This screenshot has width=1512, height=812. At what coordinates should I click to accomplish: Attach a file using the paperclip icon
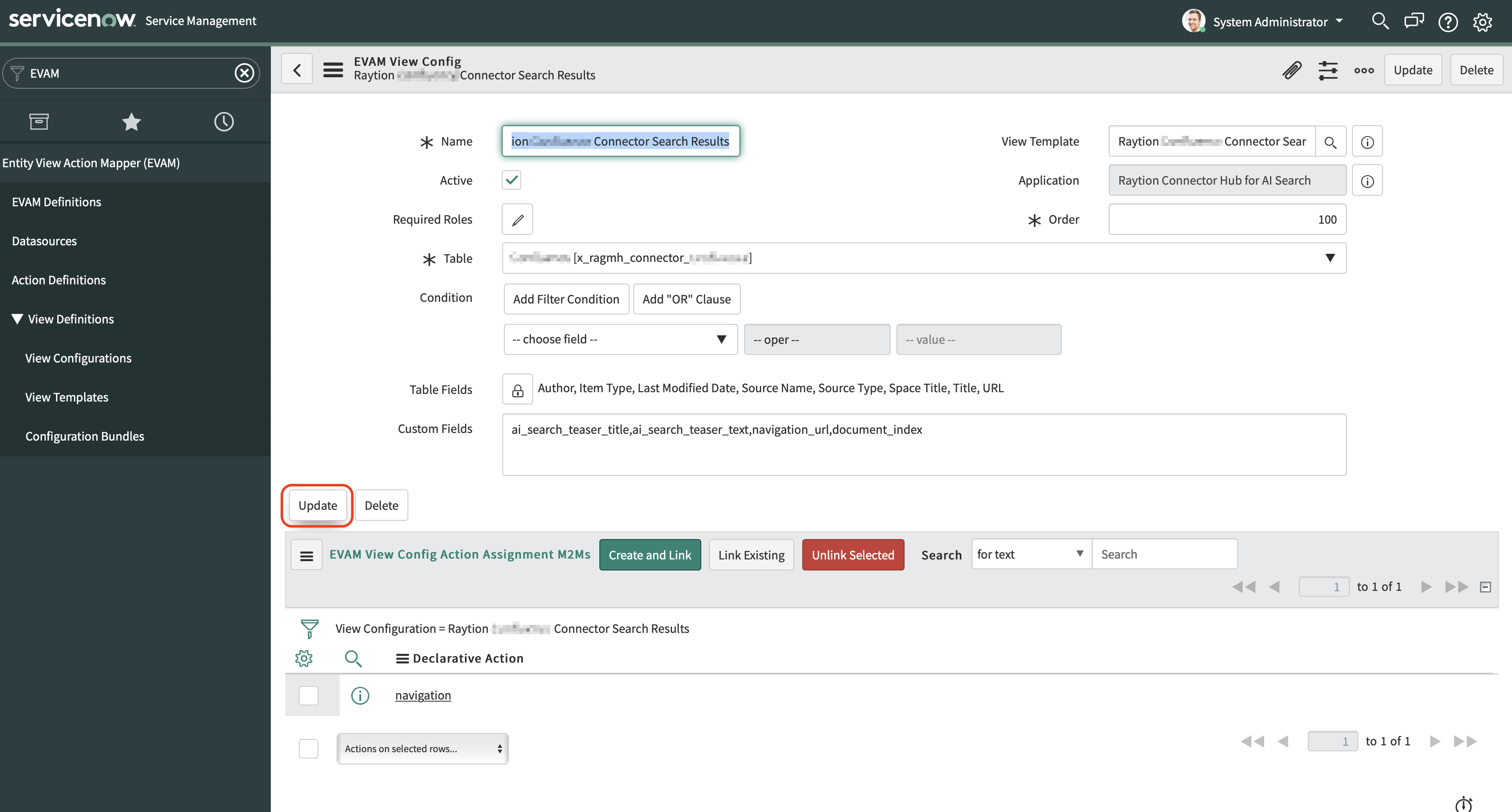coord(1292,70)
